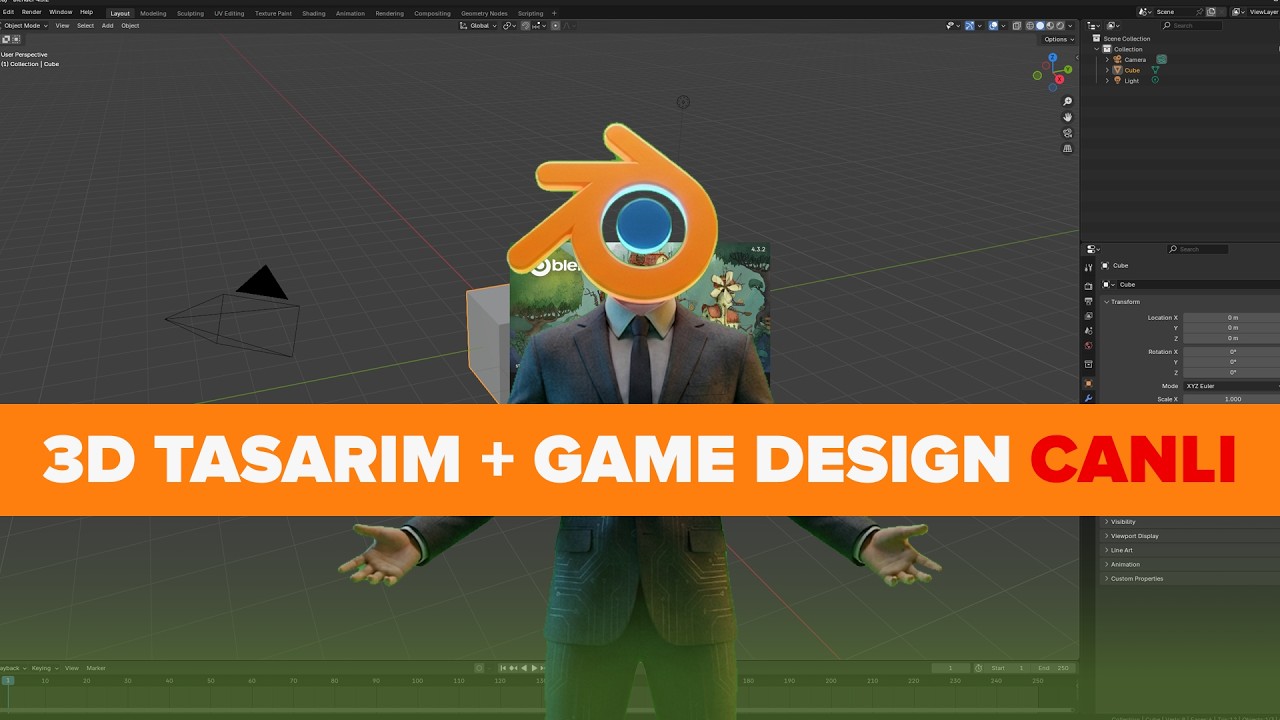Click the outliner search field
This screenshot has height=720, width=1280.
pos(1191,25)
